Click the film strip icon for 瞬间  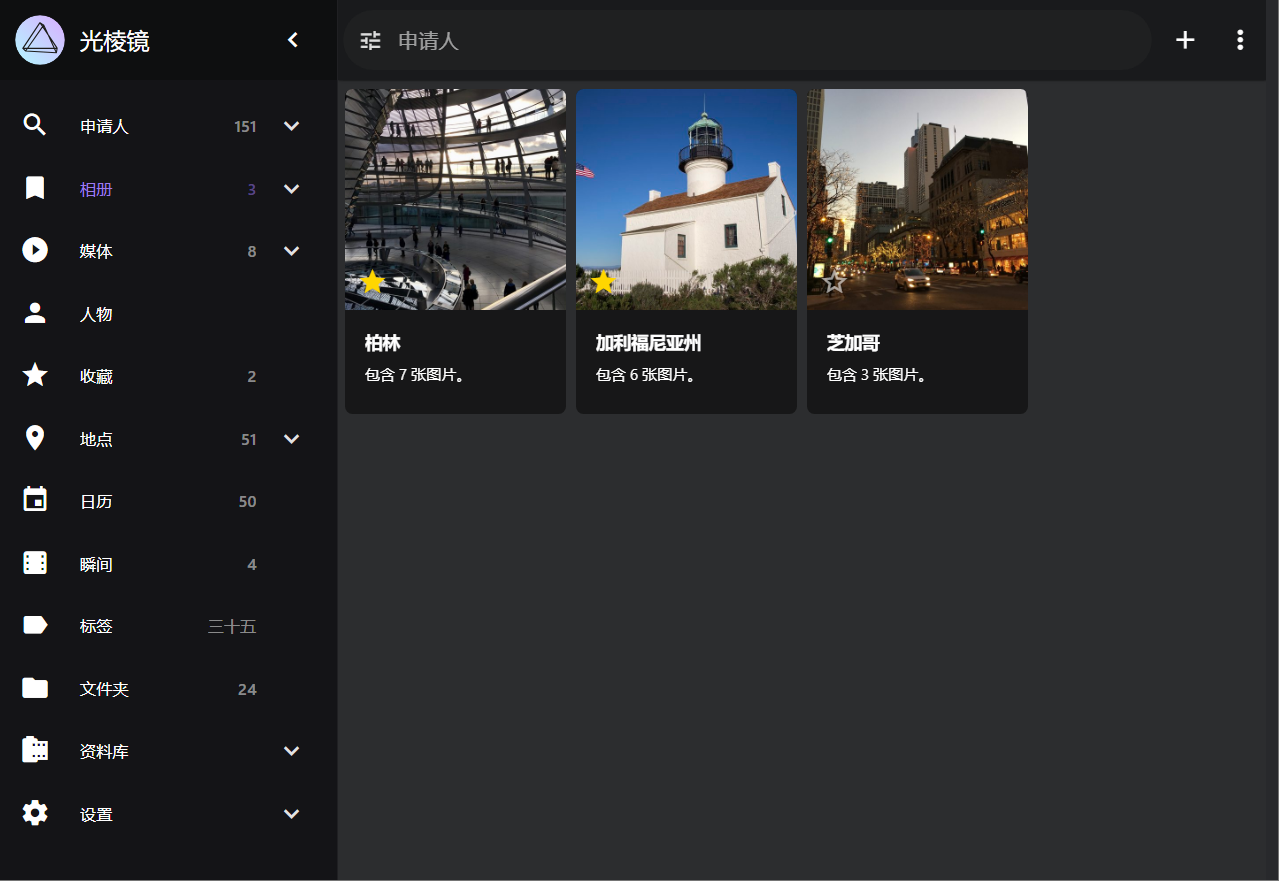click(x=35, y=564)
